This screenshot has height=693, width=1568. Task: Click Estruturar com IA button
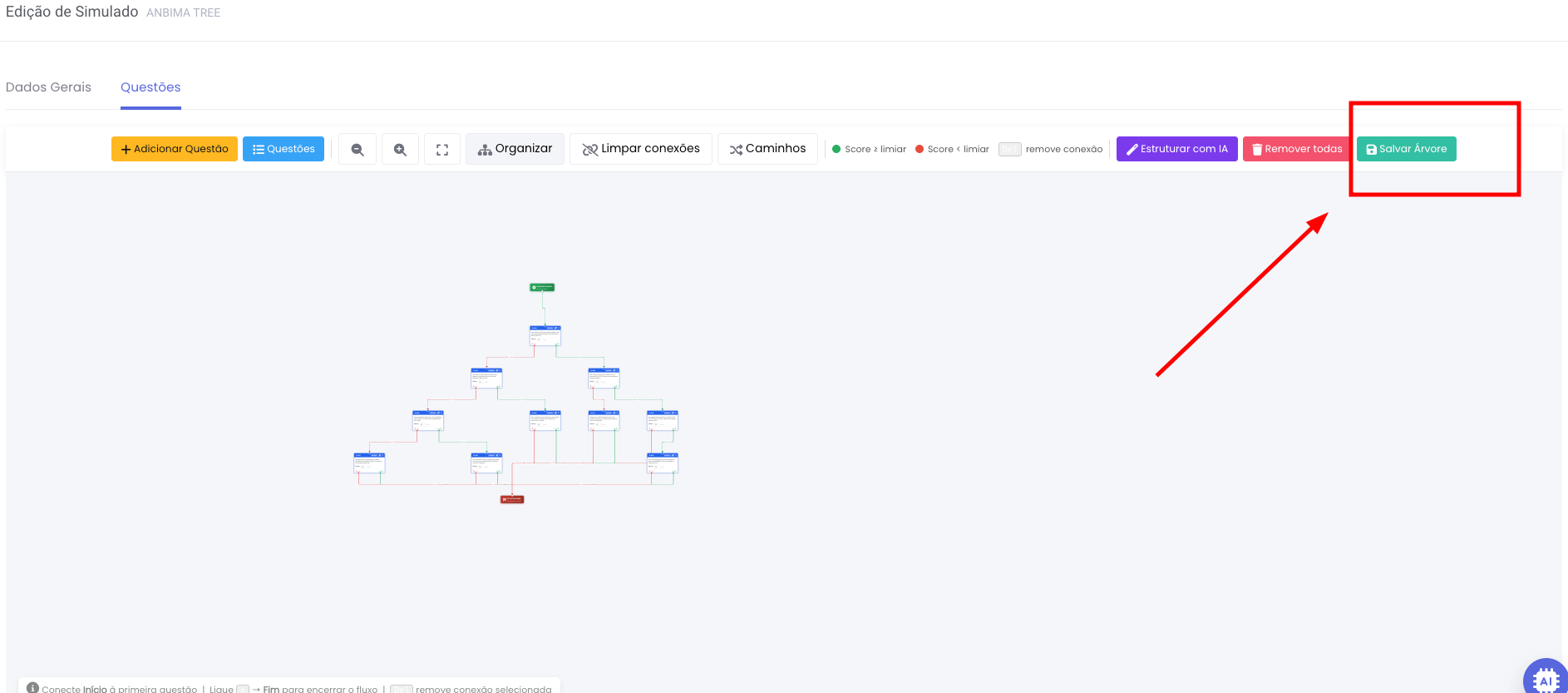click(1176, 149)
